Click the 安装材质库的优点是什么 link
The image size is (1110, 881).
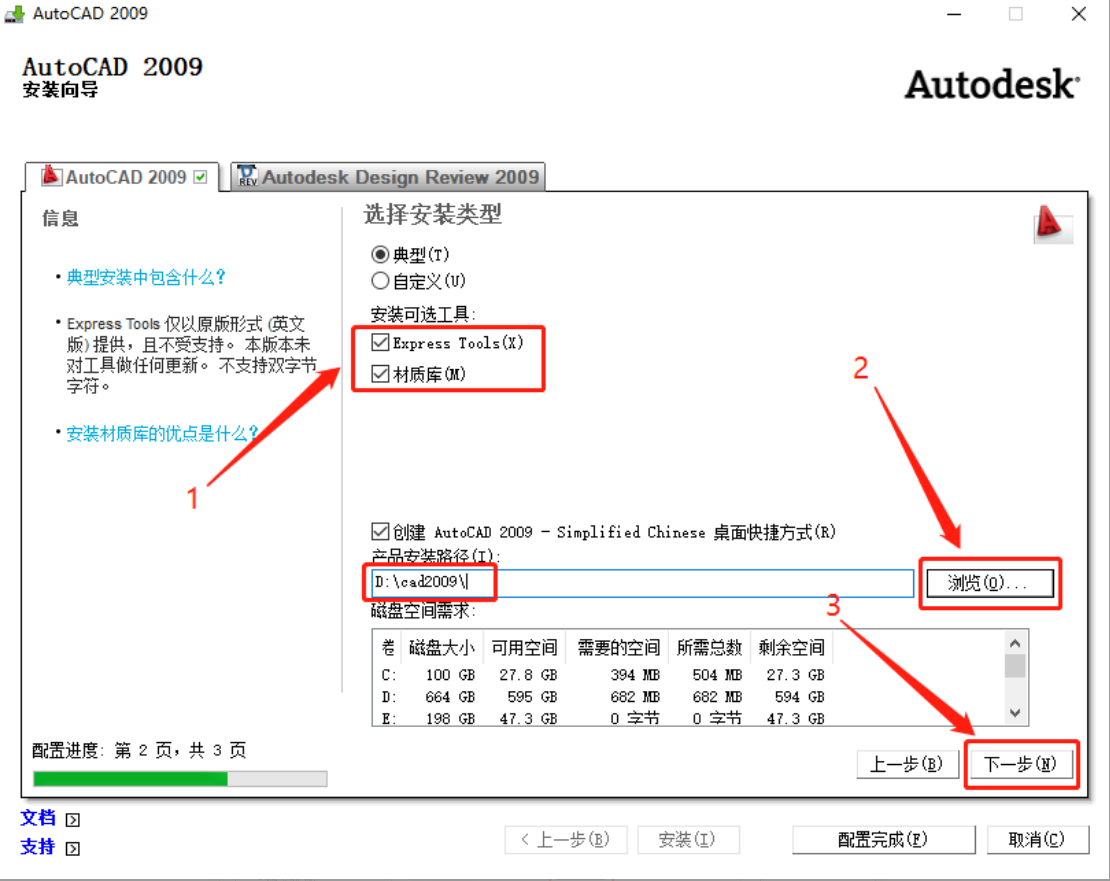pos(150,433)
